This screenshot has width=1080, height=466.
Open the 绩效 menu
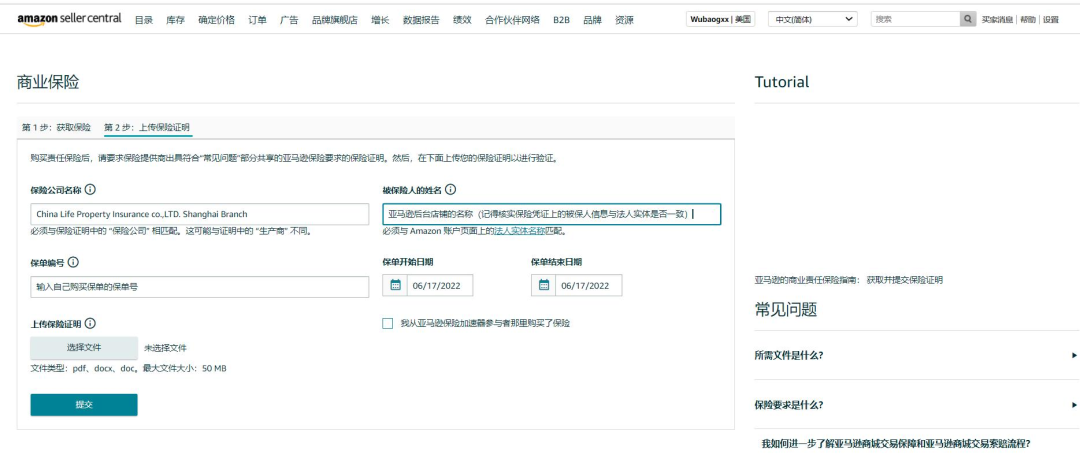[x=462, y=20]
